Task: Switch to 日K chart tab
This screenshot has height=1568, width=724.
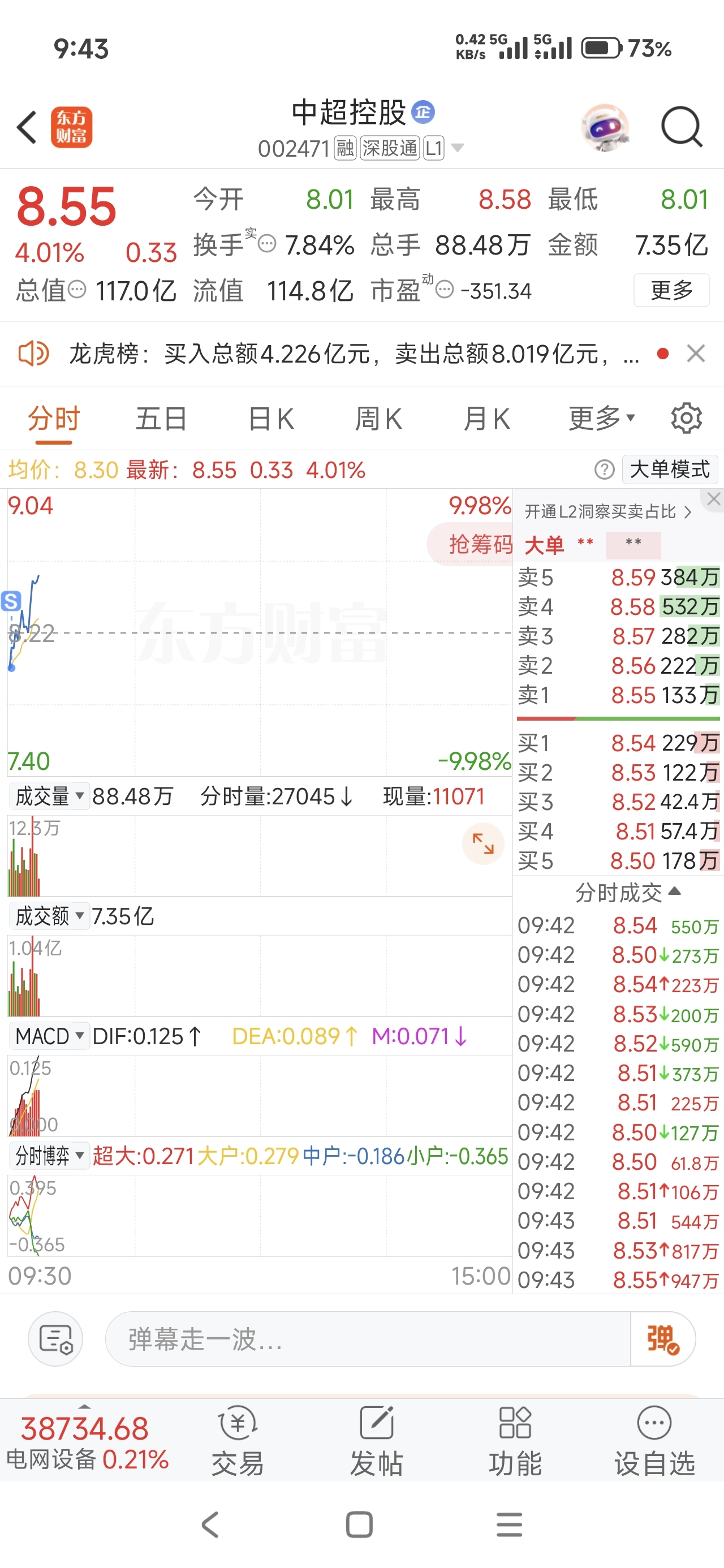Action: [271, 418]
